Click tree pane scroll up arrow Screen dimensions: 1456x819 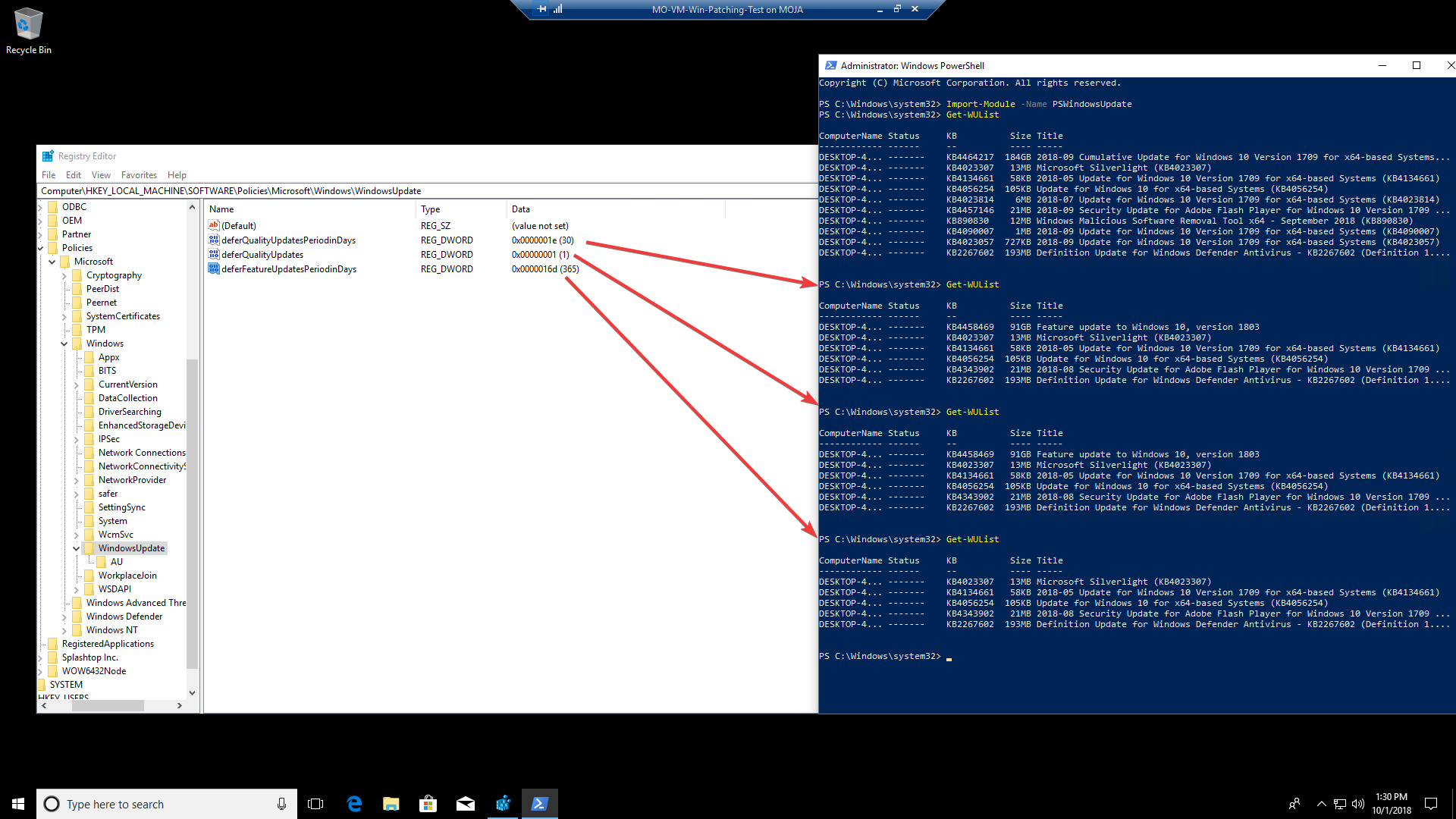[192, 207]
